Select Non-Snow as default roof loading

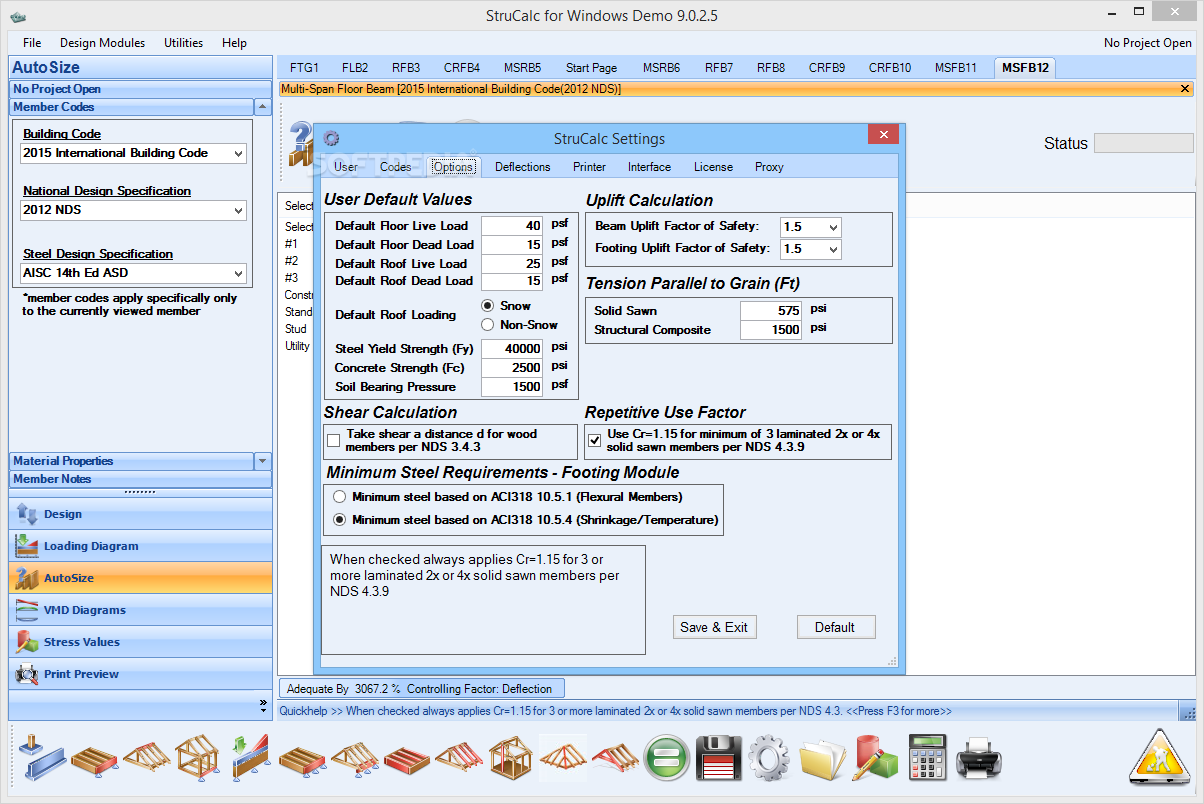pos(488,324)
